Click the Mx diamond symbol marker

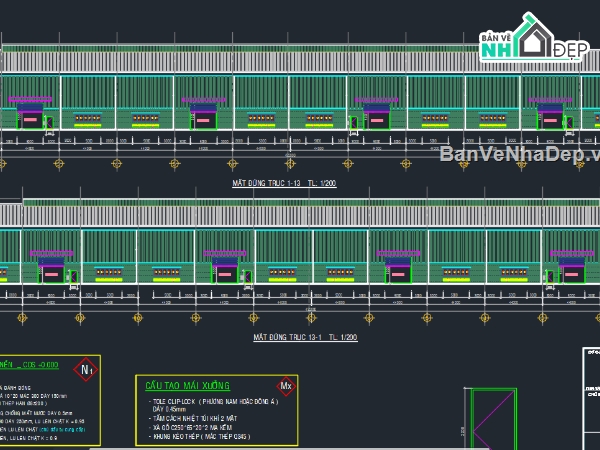click(285, 385)
